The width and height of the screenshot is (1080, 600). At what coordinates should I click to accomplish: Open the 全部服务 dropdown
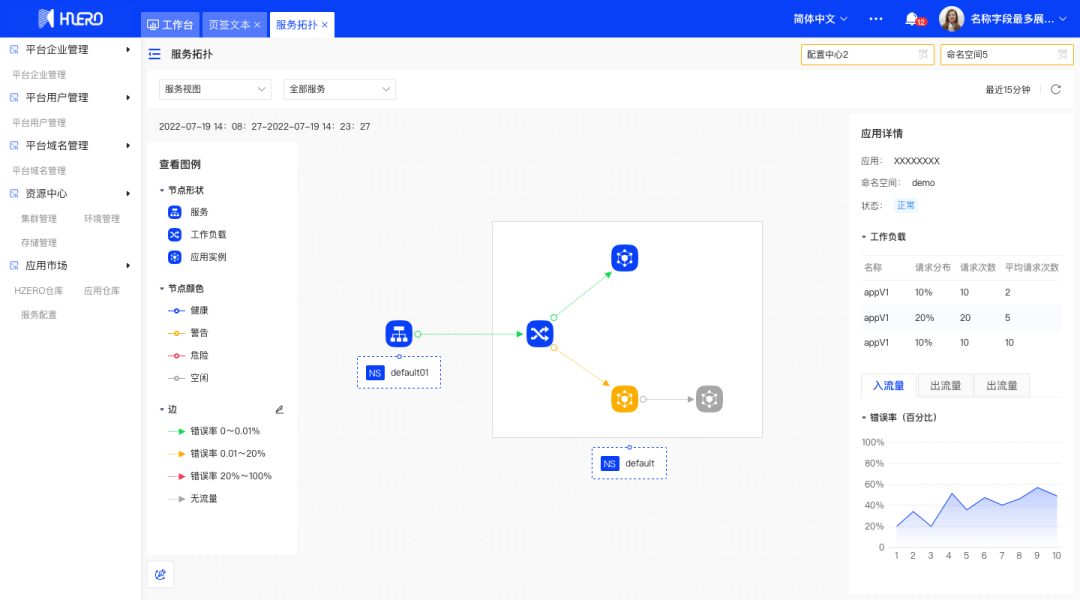tap(339, 89)
